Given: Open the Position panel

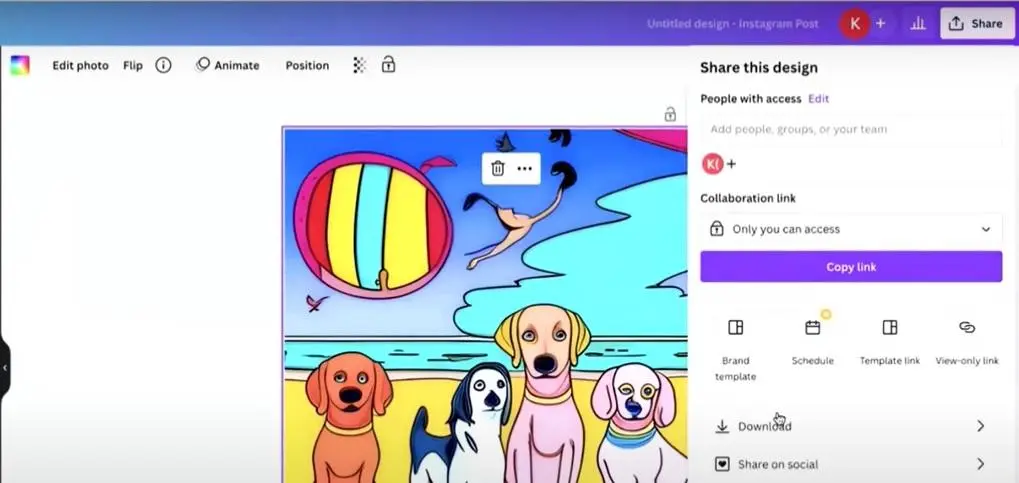Looking at the screenshot, I should (307, 65).
